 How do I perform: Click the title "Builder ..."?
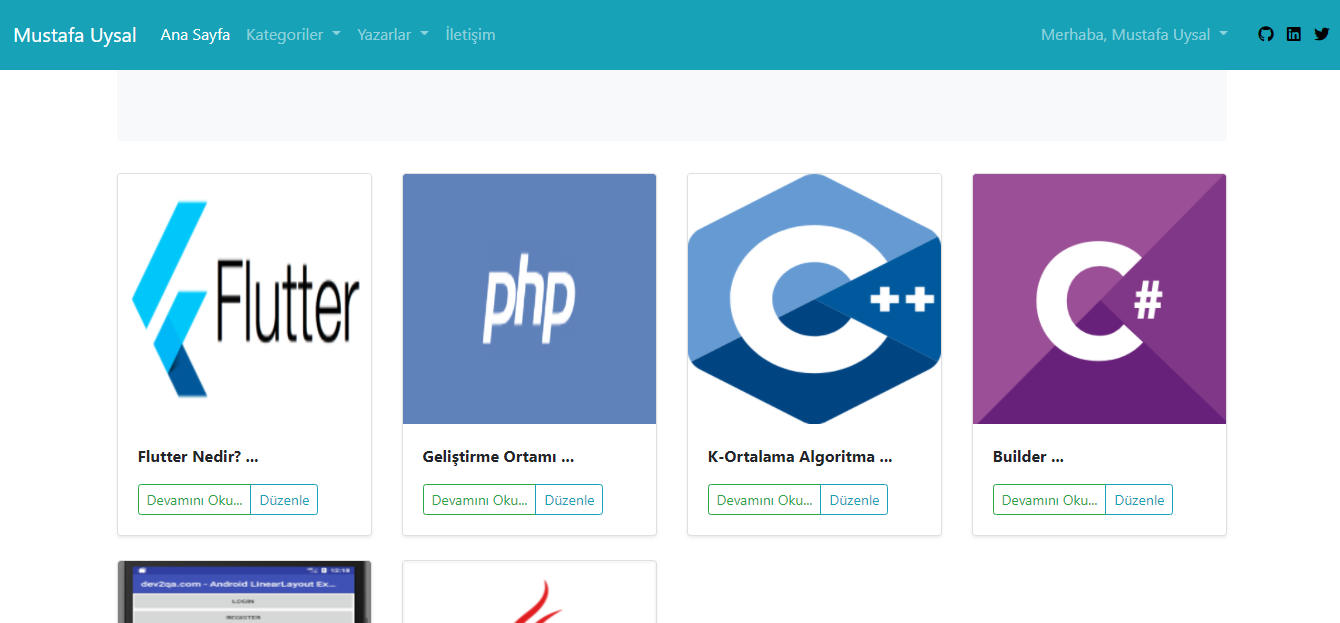[1028, 457]
